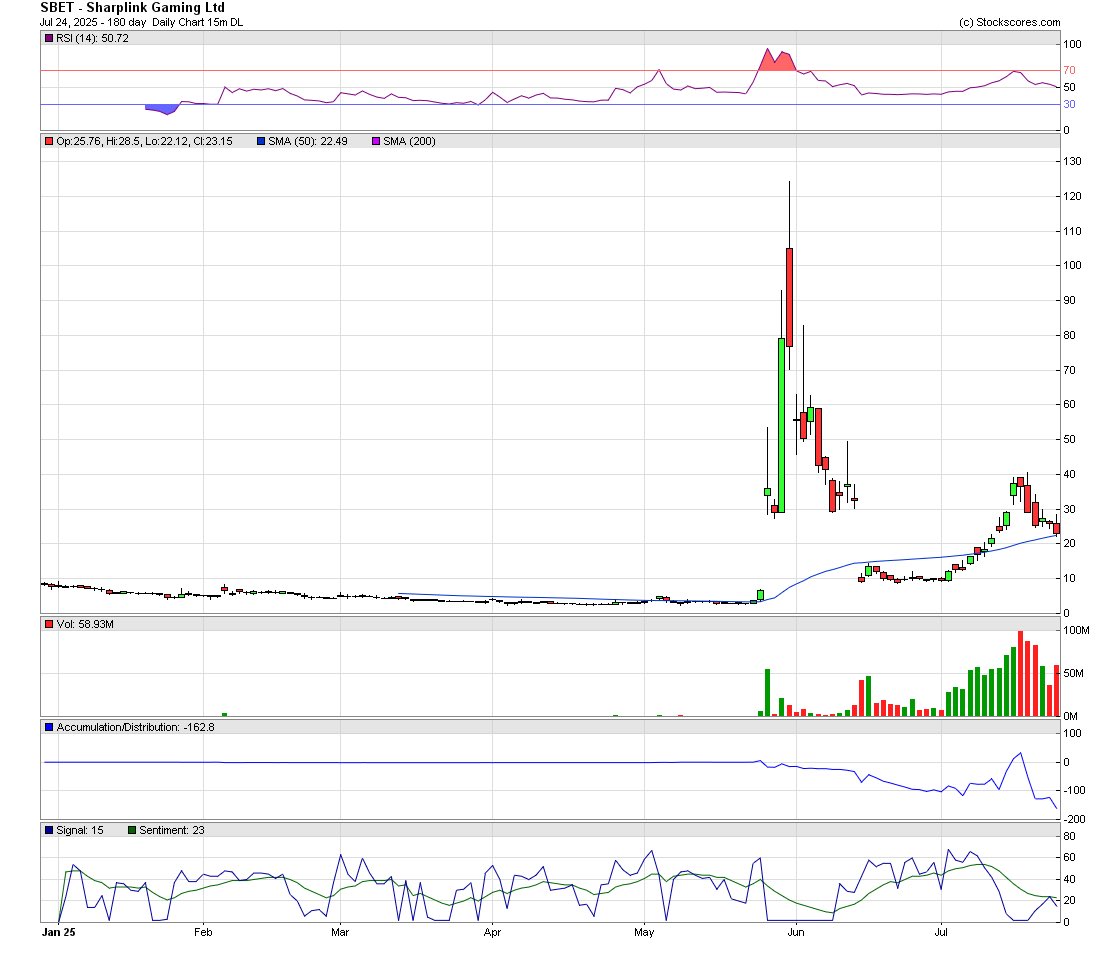
Task: Click the tall red candle peaking near 120
Action: [x=789, y=297]
